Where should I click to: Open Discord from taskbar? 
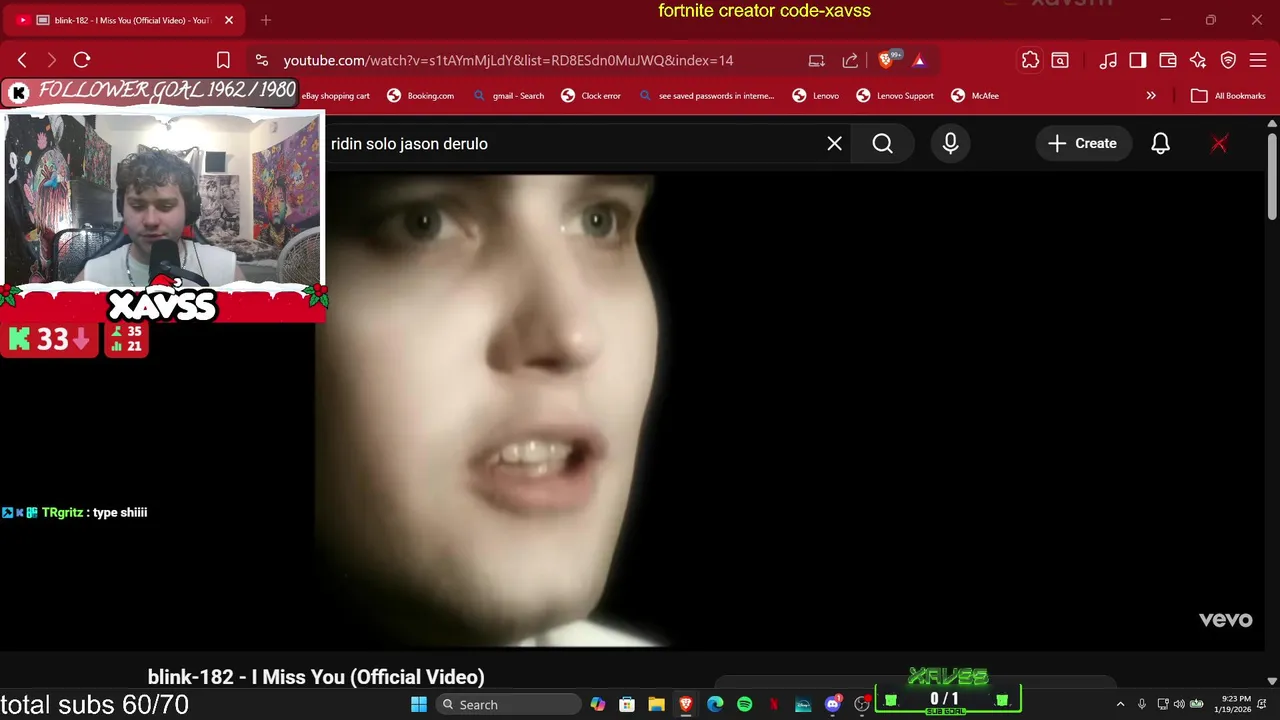tap(832, 705)
